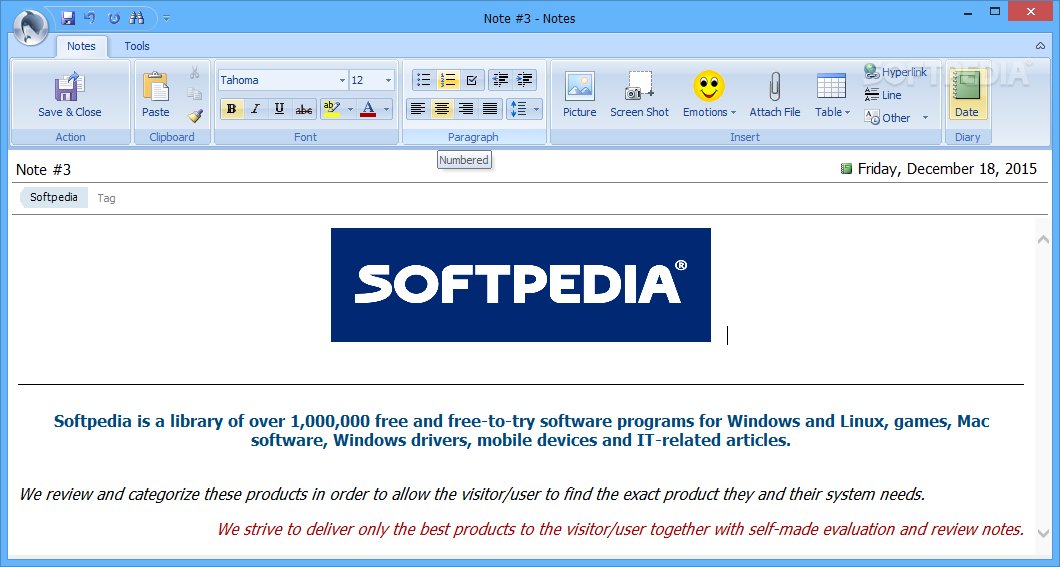
Task: Align text right
Action: [466, 109]
